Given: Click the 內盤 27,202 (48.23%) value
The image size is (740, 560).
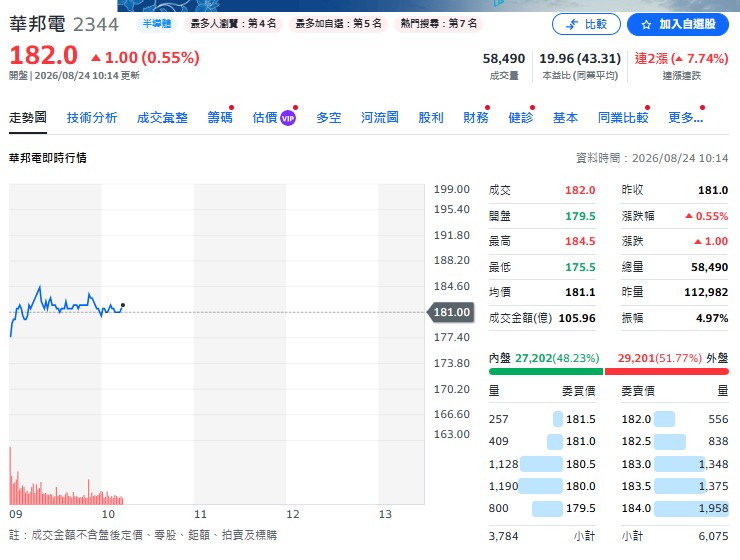Looking at the screenshot, I should click(x=557, y=358).
